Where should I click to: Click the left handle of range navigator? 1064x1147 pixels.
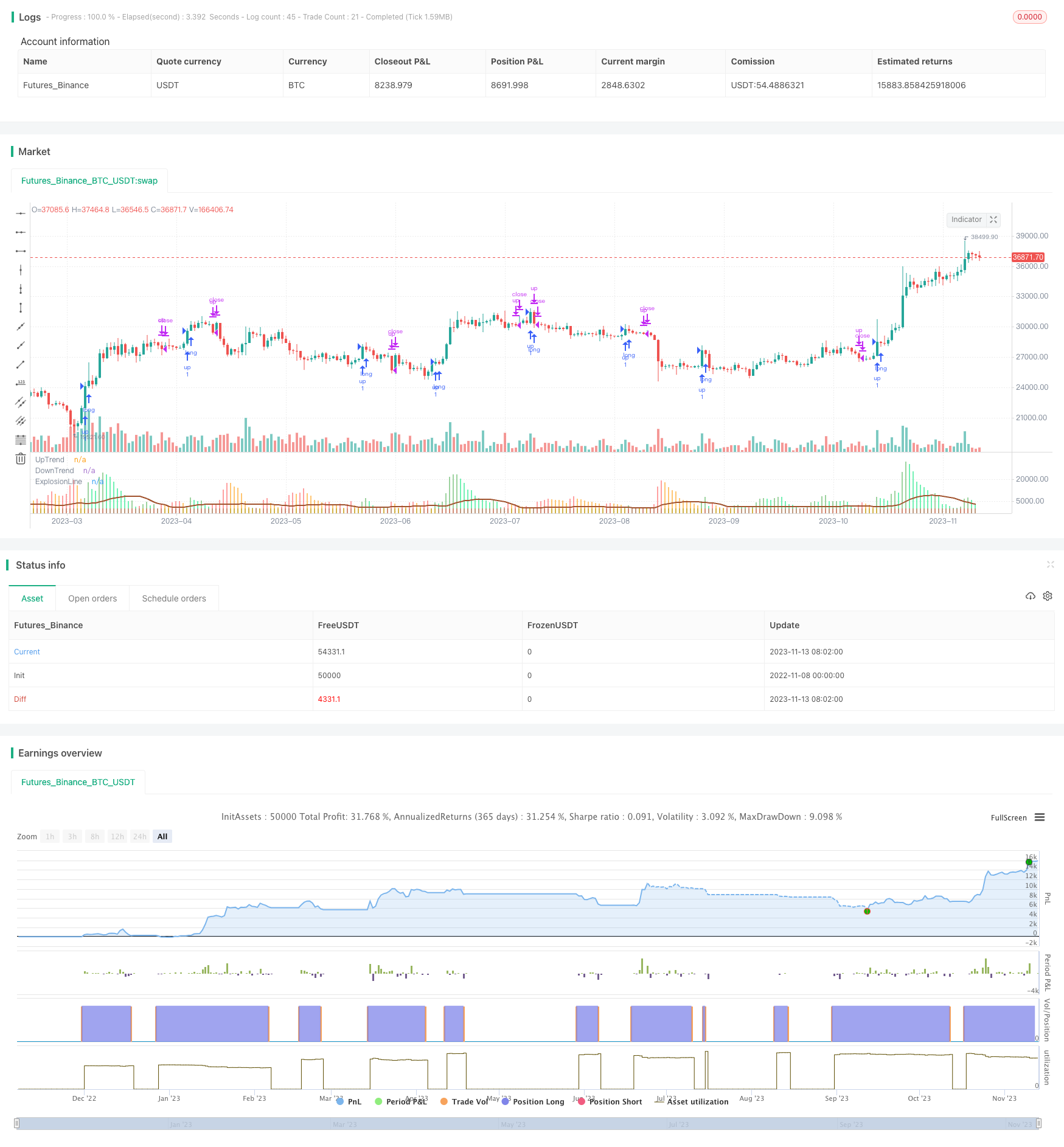click(x=17, y=1123)
